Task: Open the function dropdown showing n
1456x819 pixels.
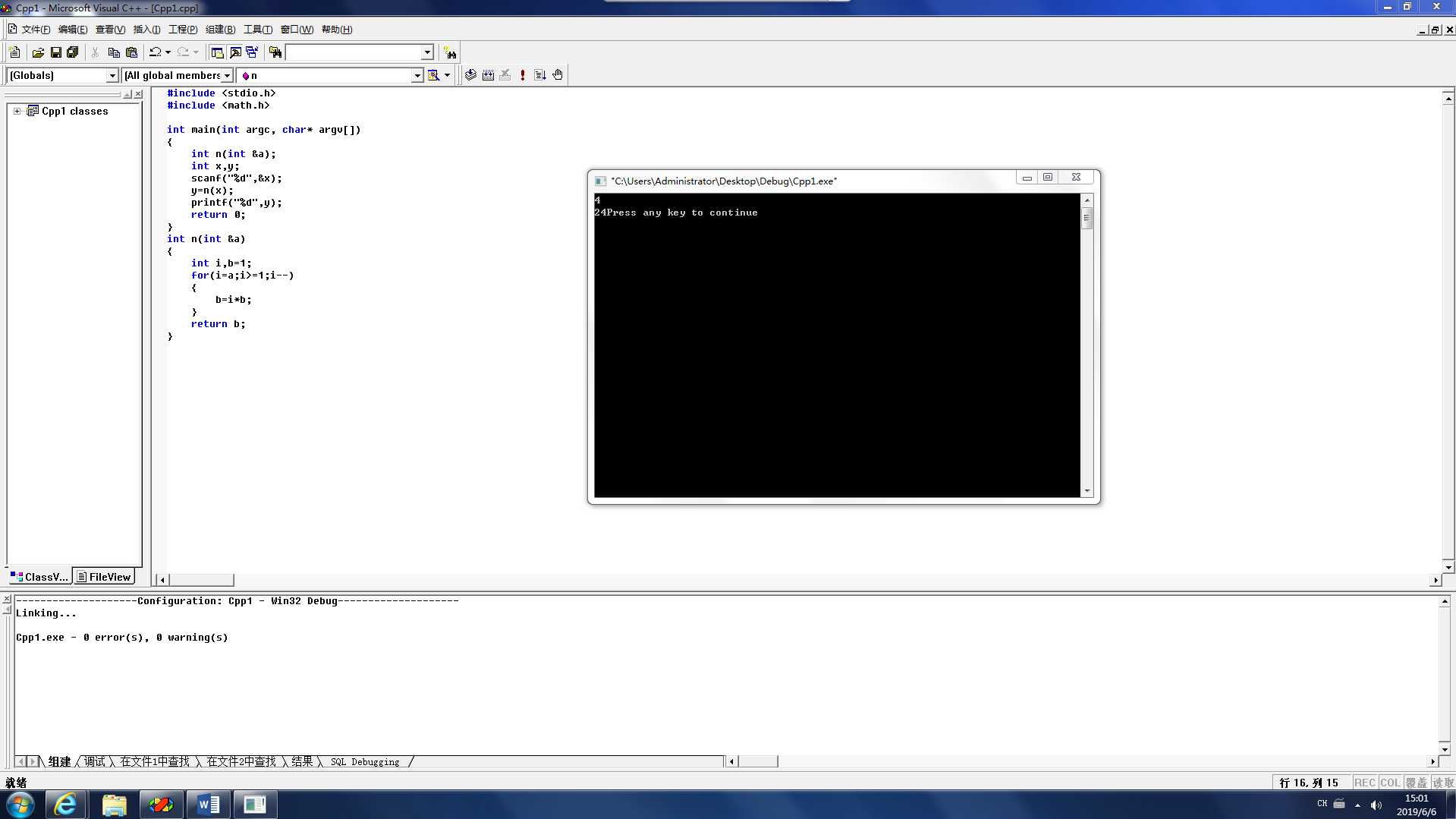Action: [x=417, y=75]
